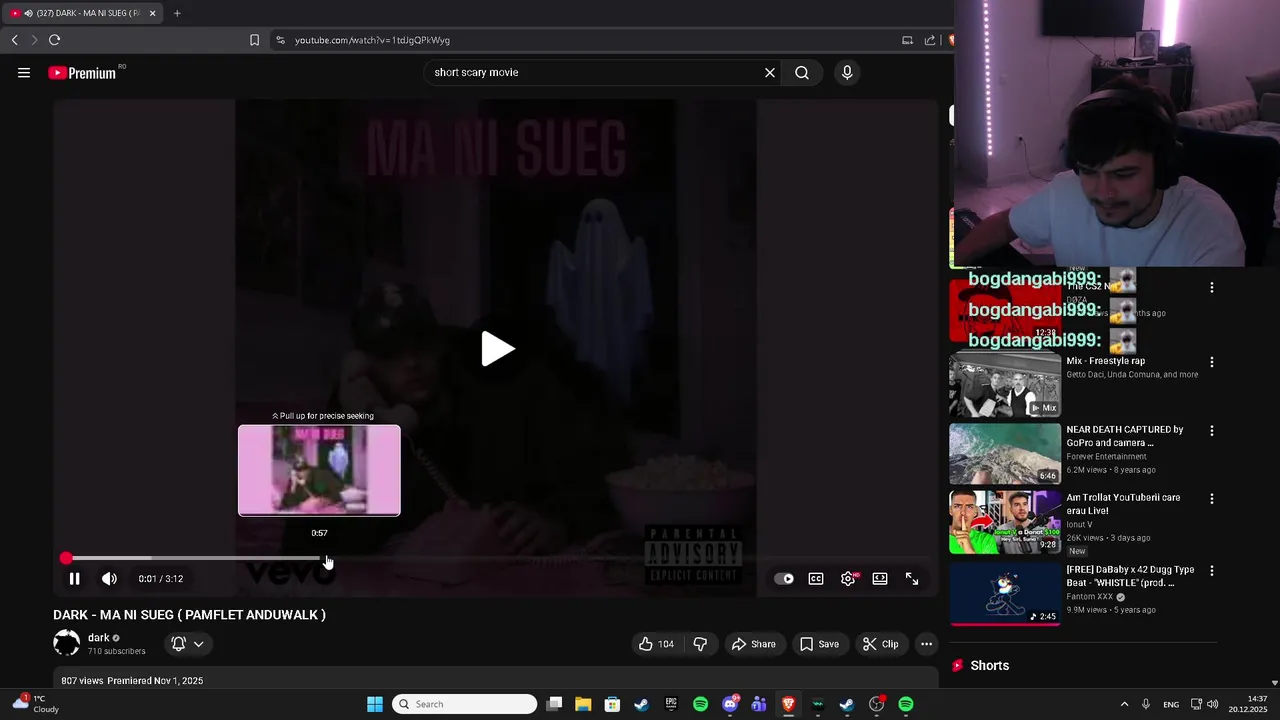The image size is (1280, 720).
Task: Click the video title DARK - MA NI SUEG
Action: point(189,615)
